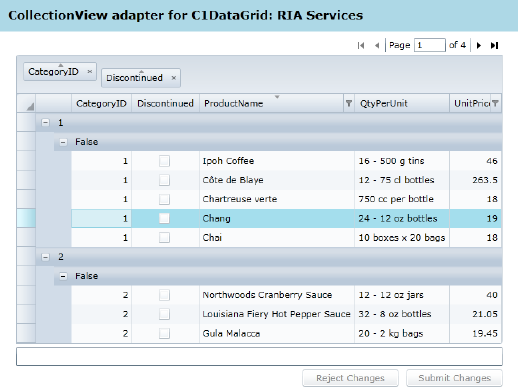Image resolution: width=518 pixels, height=388 pixels.
Task: Click the 46 unit price cell
Action: point(475,161)
